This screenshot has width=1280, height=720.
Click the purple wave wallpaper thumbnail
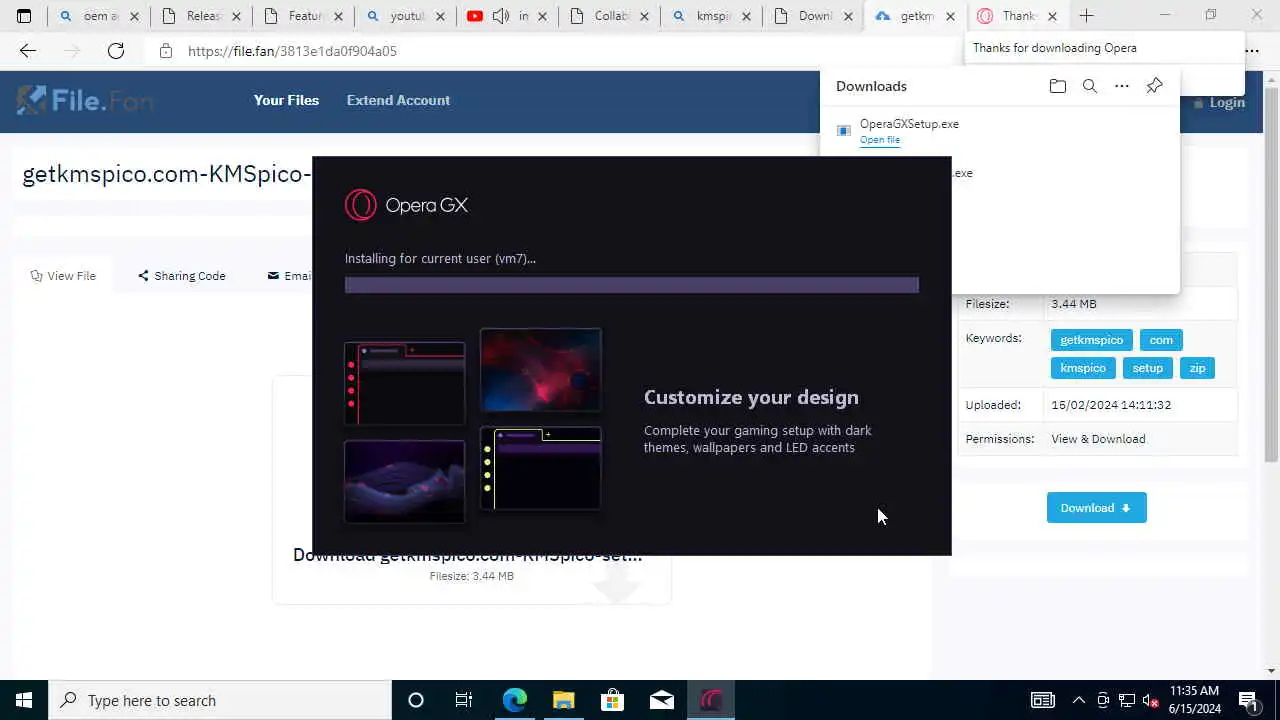pyautogui.click(x=405, y=481)
